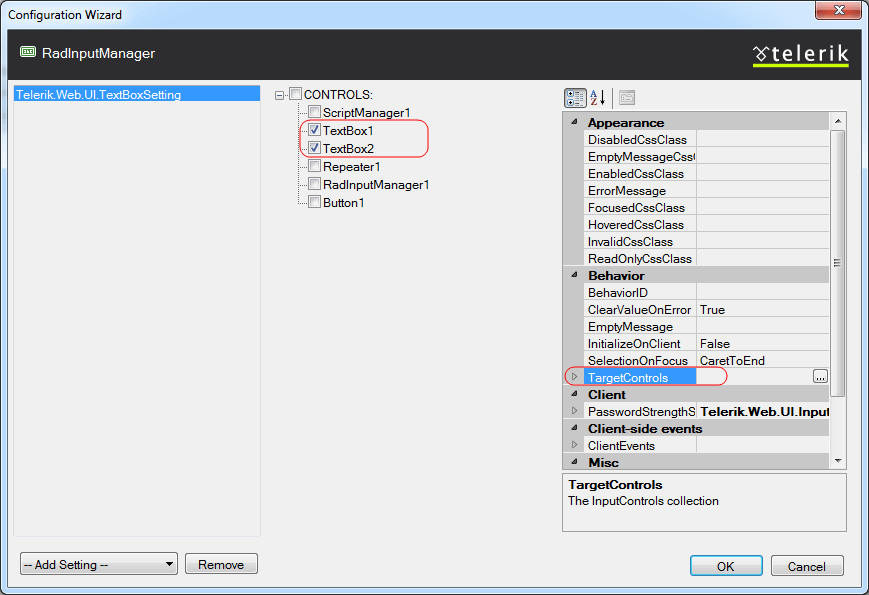Check the ScriptManager1 checkbox
The width and height of the screenshot is (869, 595).
tap(314, 112)
